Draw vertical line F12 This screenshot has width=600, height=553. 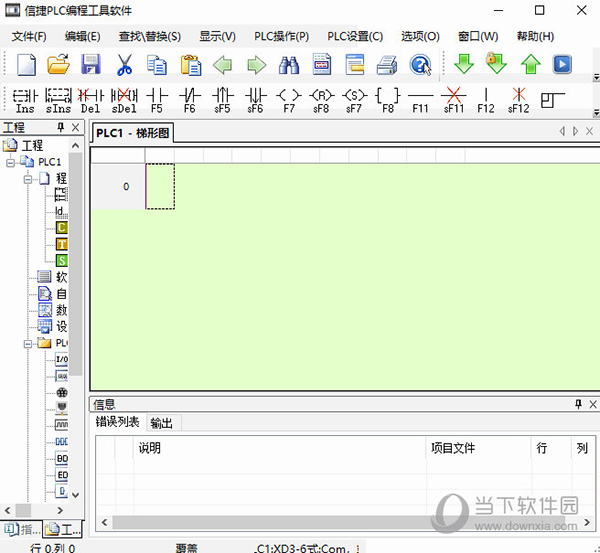pos(486,101)
